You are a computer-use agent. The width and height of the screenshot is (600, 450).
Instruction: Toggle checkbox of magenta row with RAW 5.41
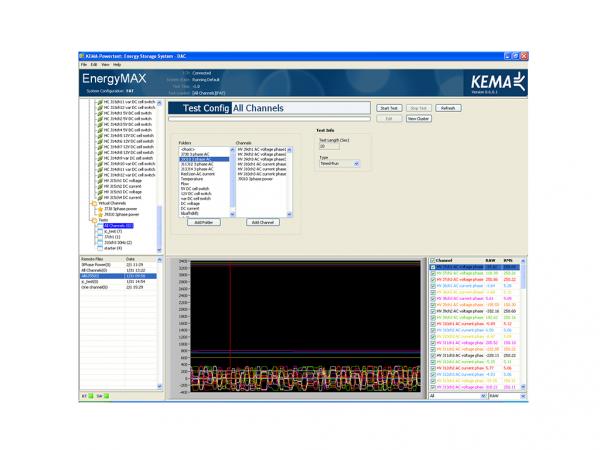click(433, 298)
